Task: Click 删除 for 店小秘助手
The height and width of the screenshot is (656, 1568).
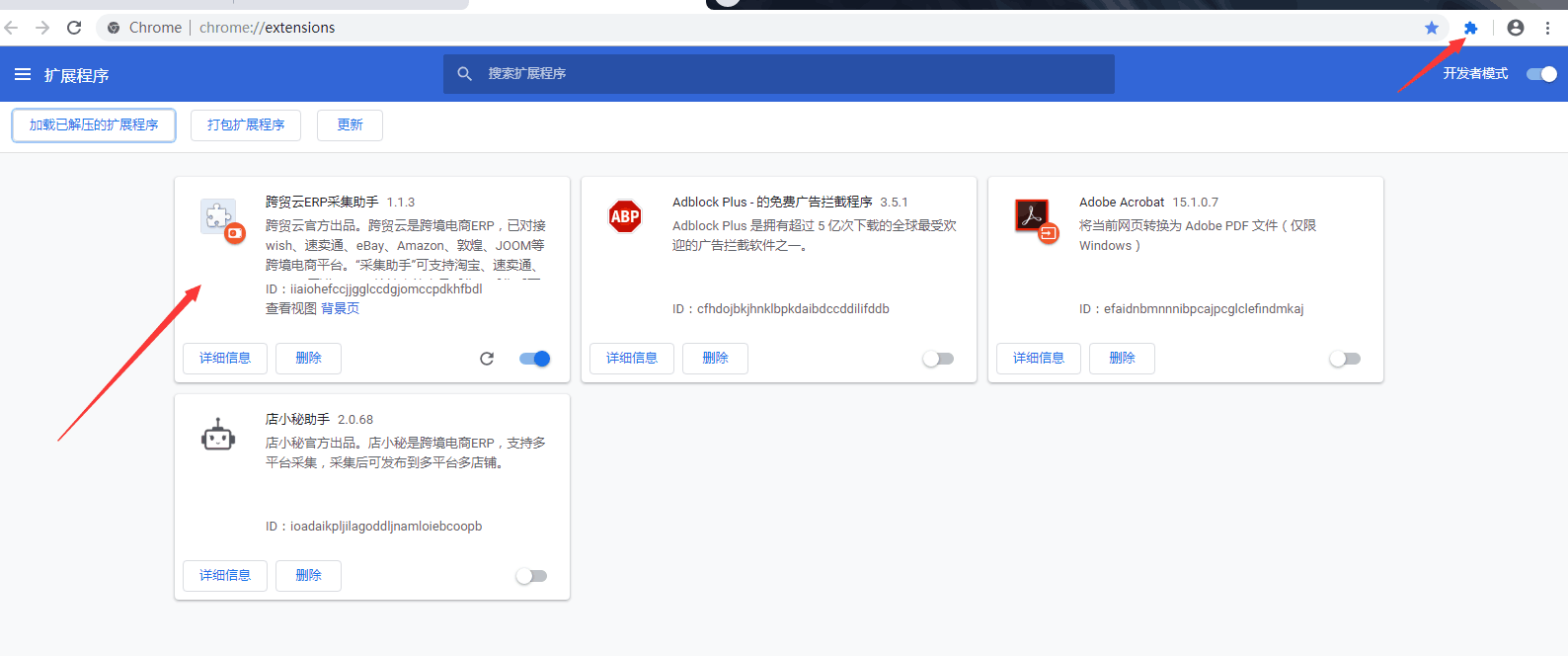Action: click(x=309, y=576)
